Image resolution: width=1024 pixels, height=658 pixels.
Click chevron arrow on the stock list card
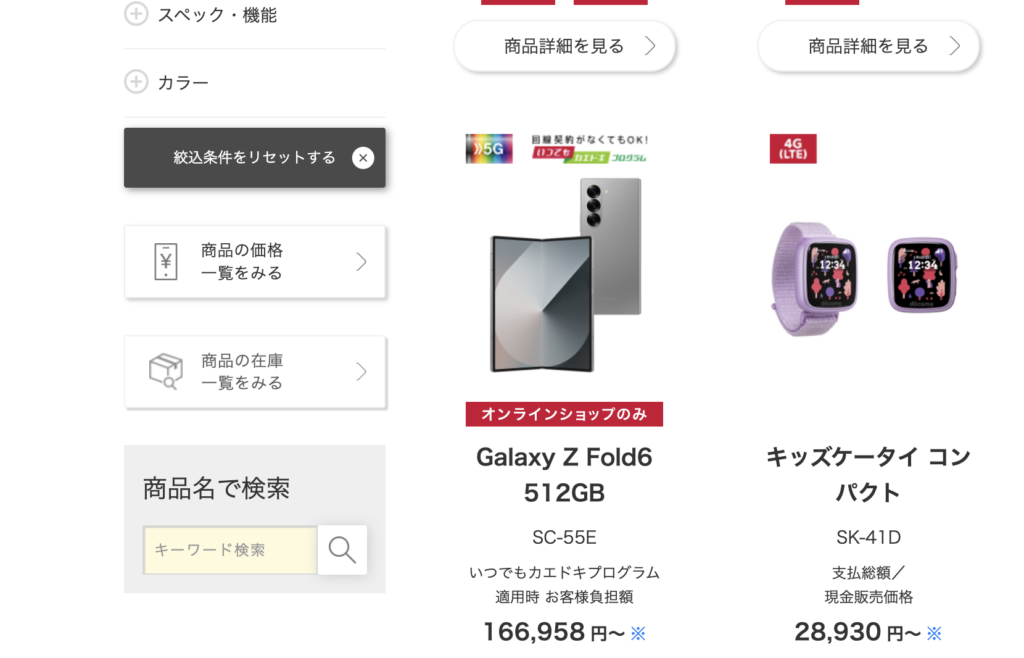pos(361,371)
